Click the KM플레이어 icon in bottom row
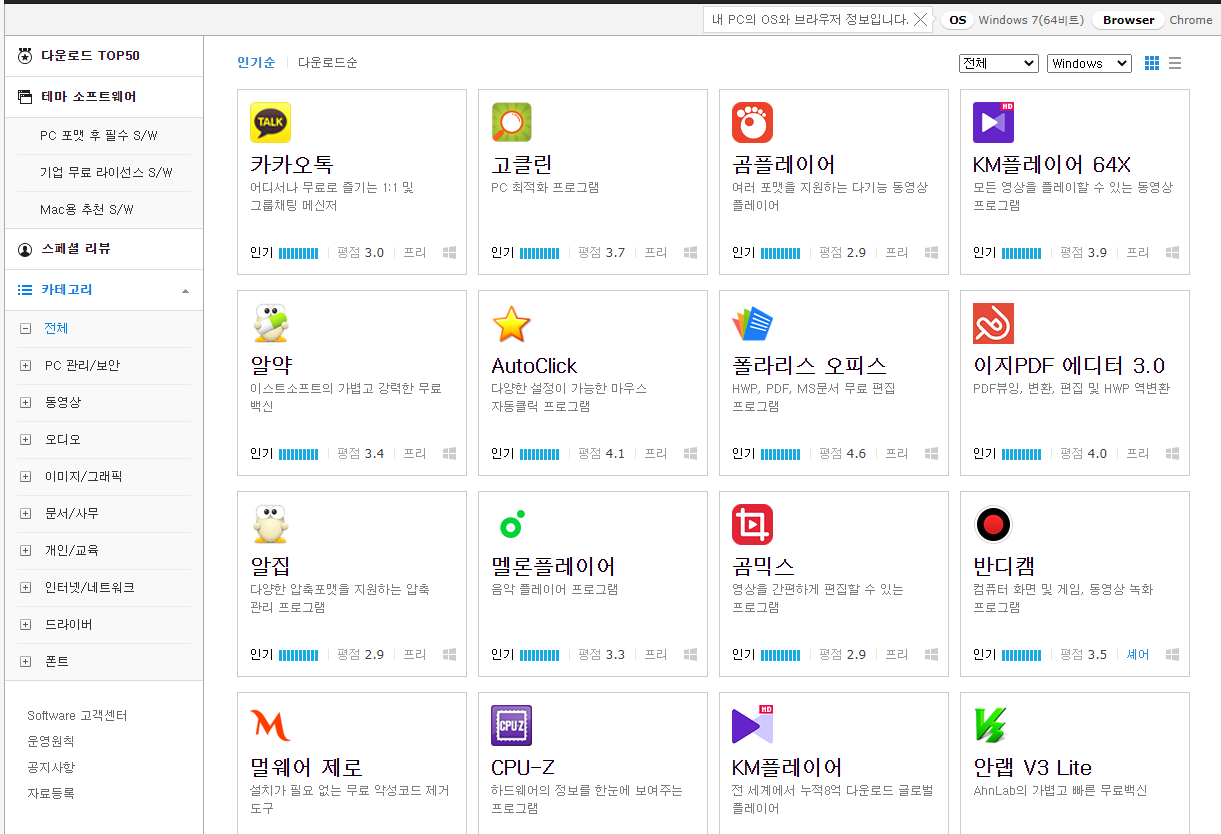This screenshot has height=834, width=1221. pos(752,725)
